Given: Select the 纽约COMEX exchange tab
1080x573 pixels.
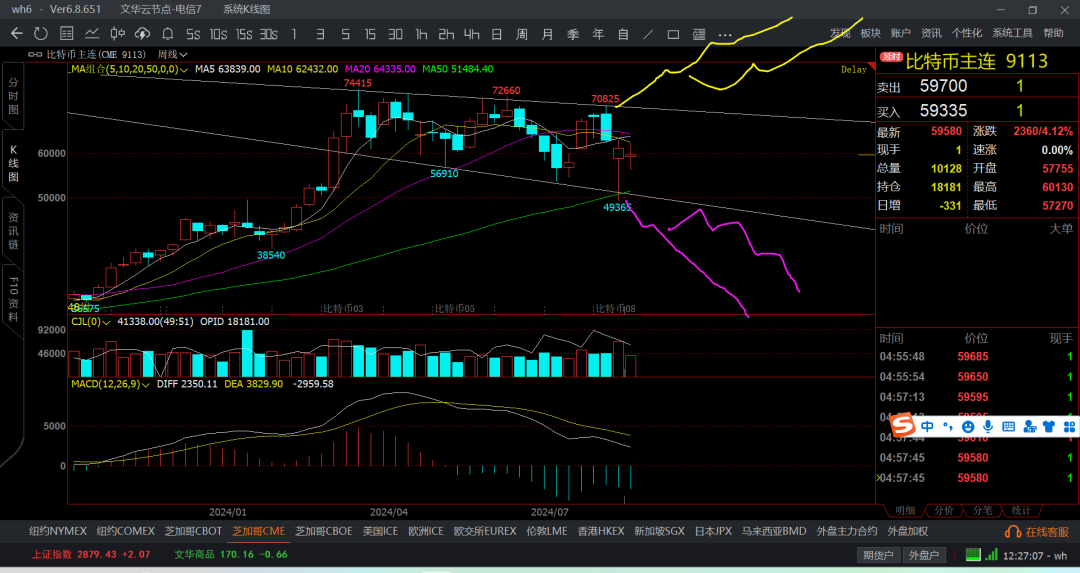Looking at the screenshot, I should tap(125, 531).
